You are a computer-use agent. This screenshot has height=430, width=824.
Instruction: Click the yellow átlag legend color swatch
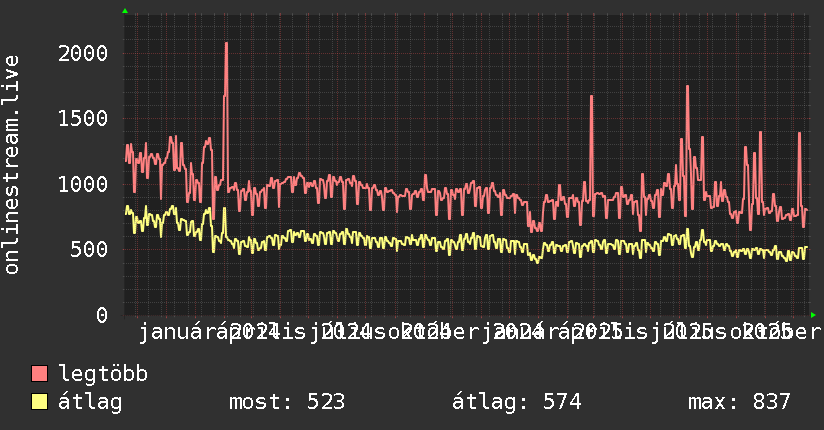39,401
